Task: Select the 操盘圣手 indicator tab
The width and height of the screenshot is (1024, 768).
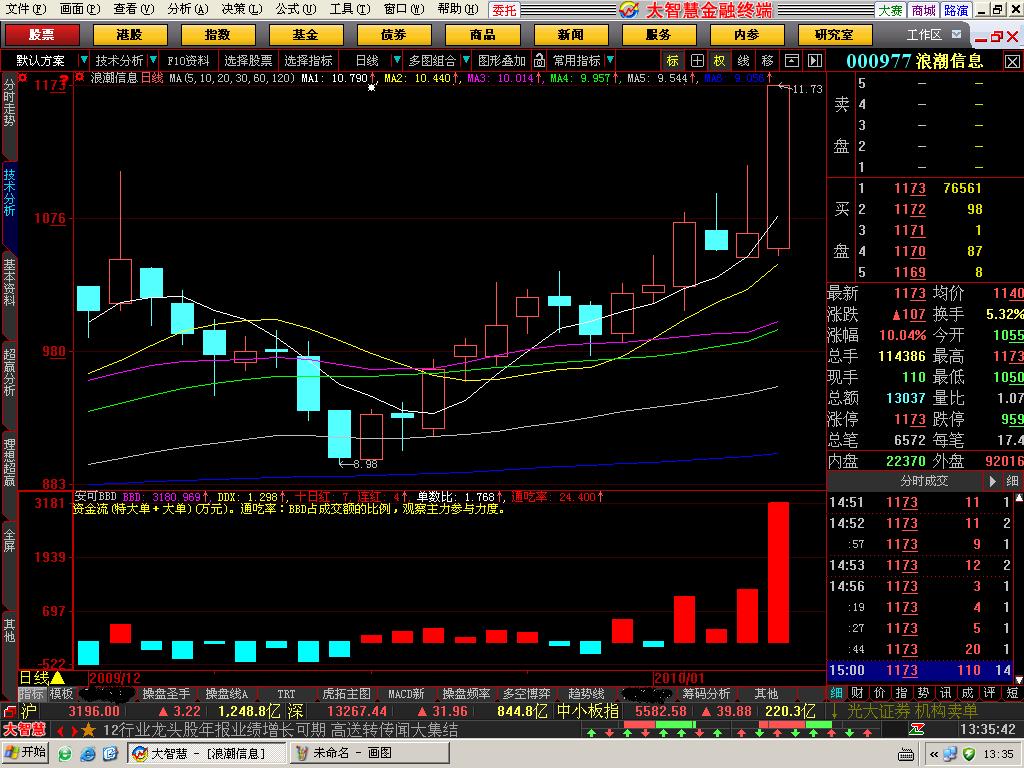Action: [166, 694]
